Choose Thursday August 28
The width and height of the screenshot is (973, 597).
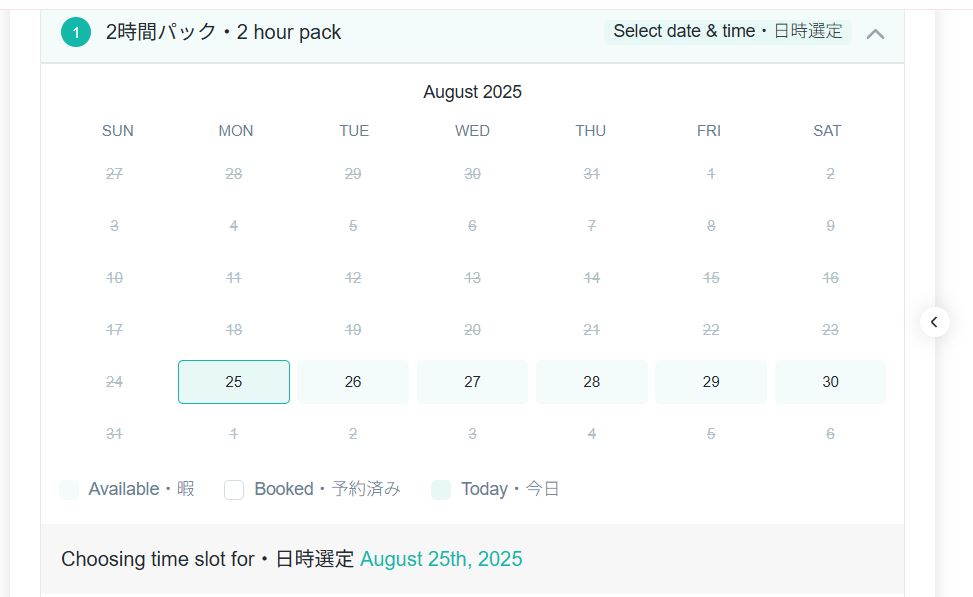[591, 382]
